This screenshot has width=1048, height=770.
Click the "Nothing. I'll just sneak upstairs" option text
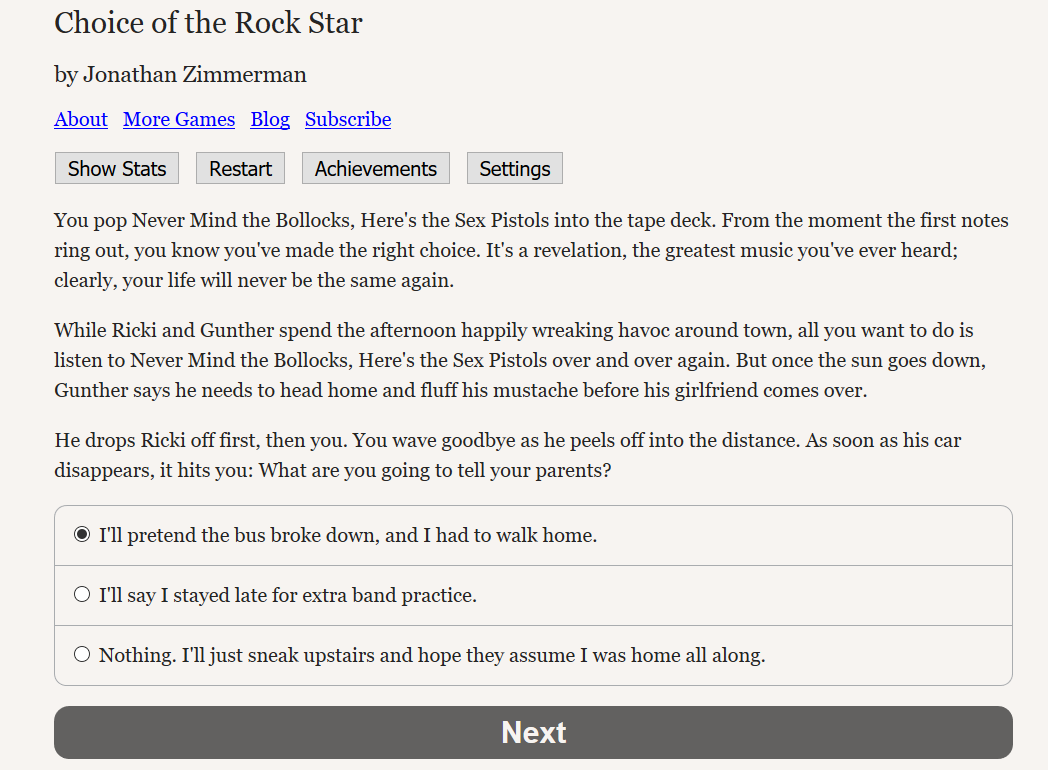pos(432,656)
